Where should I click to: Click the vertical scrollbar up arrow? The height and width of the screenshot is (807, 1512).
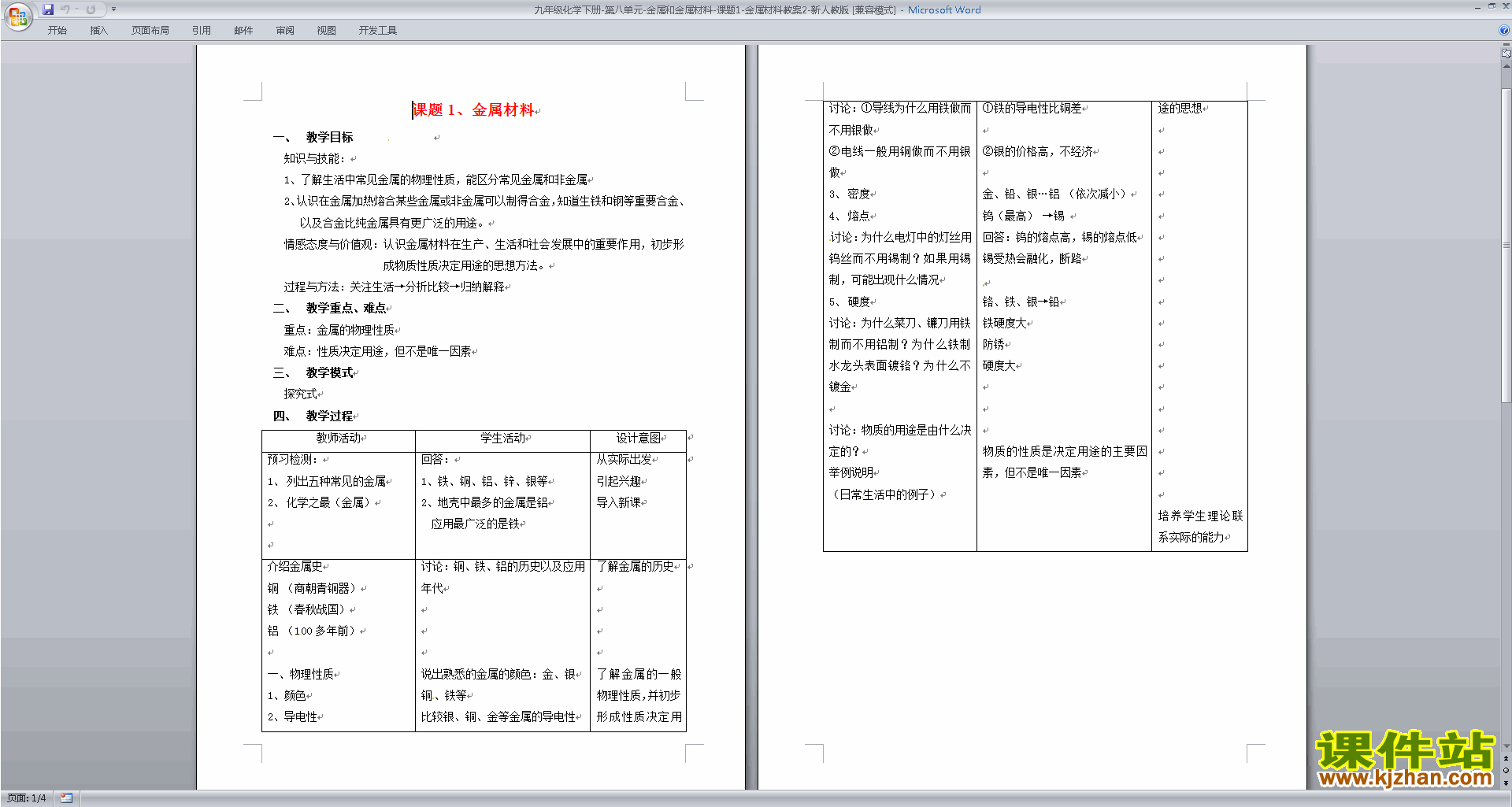[x=1506, y=67]
